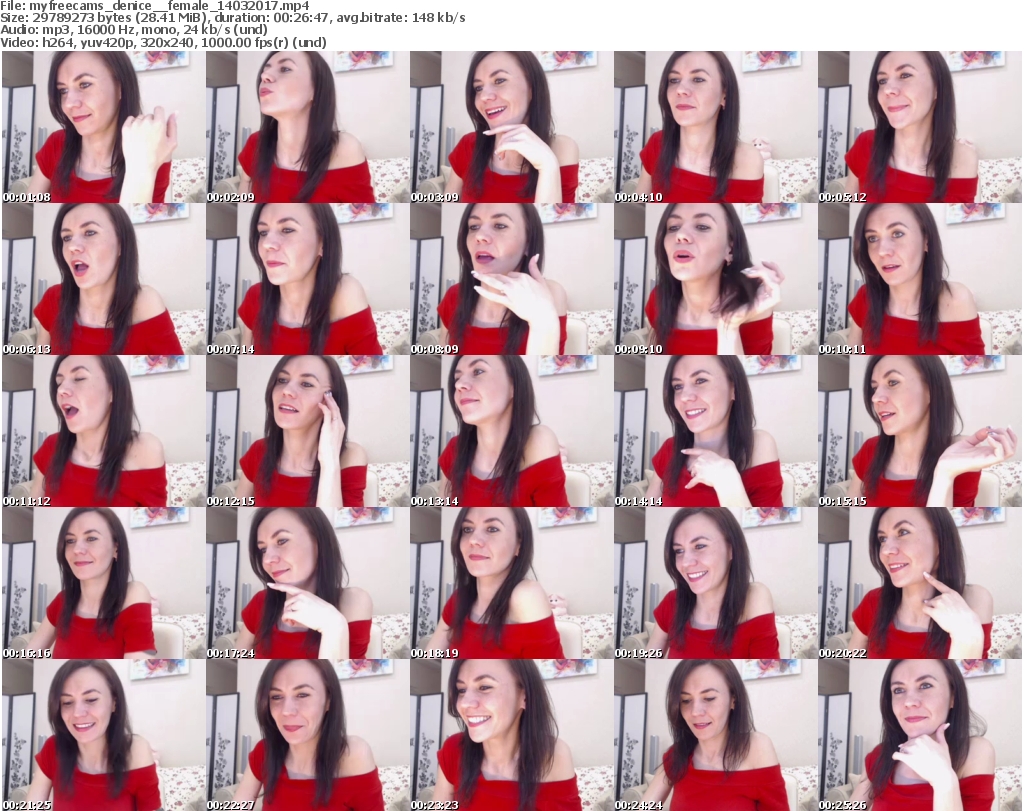Open the frame labeled 00:14:14

715,432
